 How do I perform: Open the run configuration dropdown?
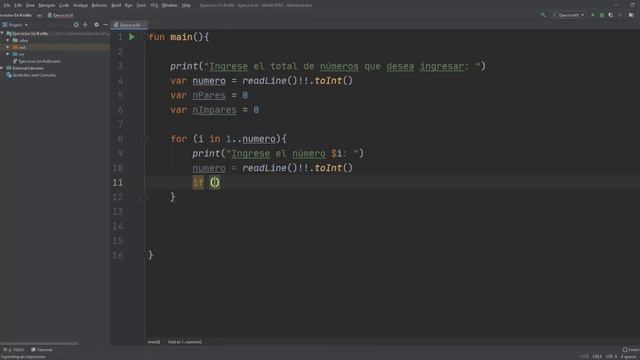tap(570, 15)
